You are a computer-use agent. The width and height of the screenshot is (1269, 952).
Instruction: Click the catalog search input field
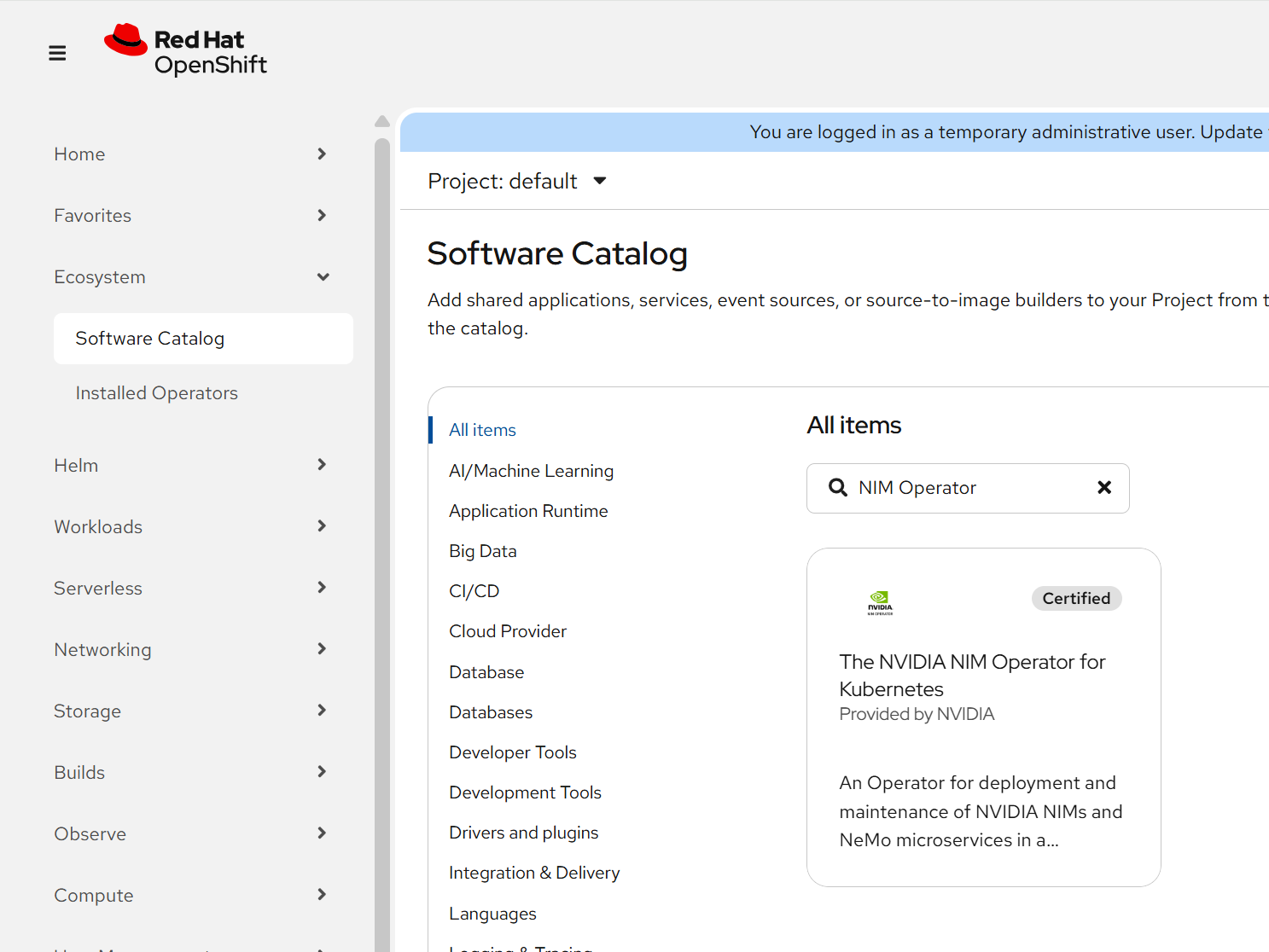[969, 488]
